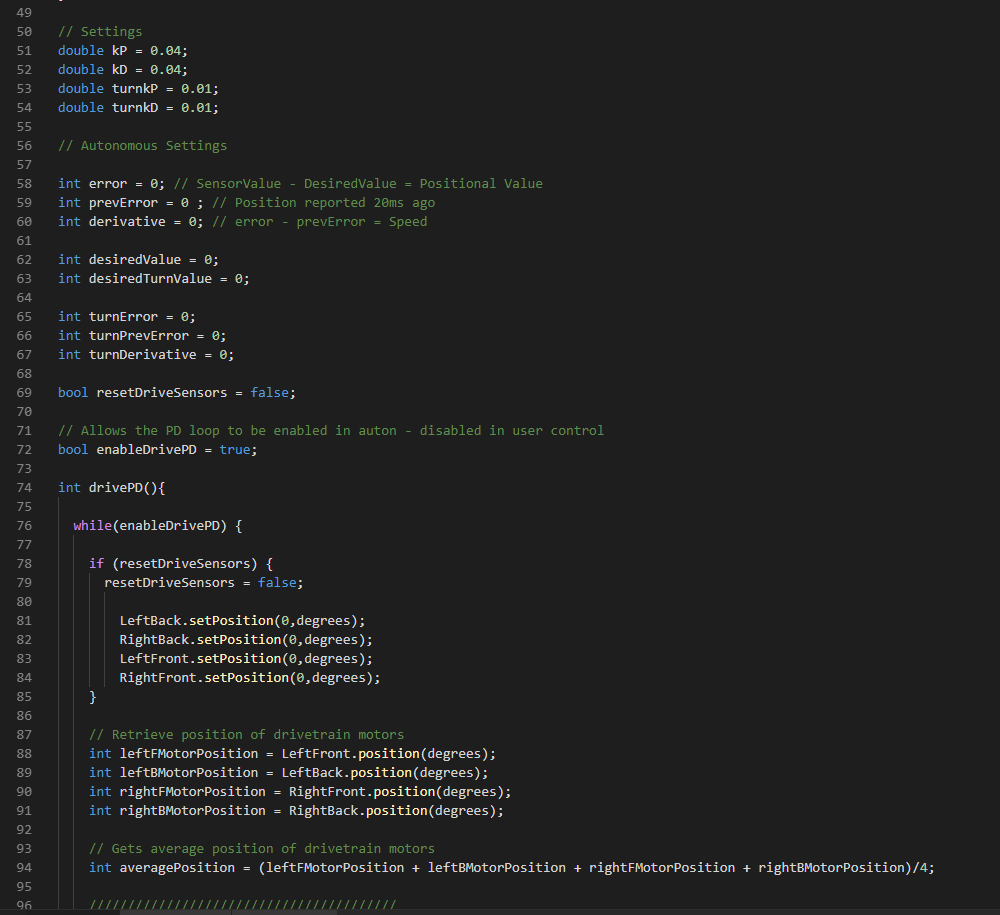This screenshot has height=915, width=1000.
Task: Click the 'double kP = 0.04;' line
Action: coord(122,51)
